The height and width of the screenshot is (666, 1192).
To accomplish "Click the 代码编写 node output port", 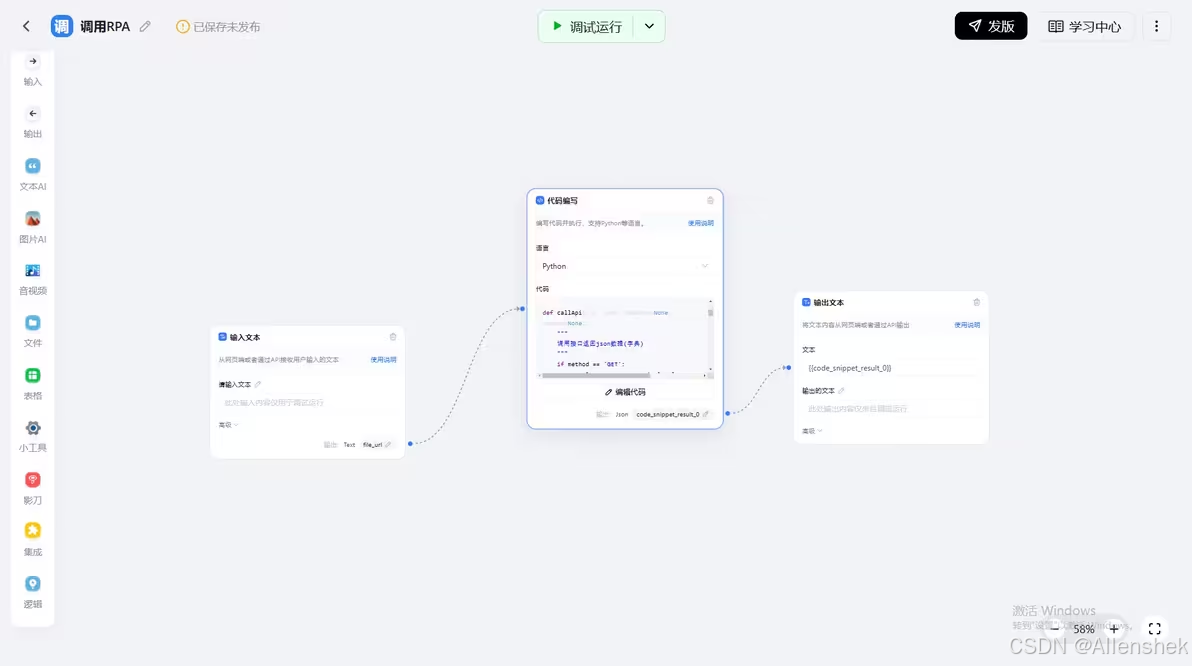I will [x=728, y=414].
